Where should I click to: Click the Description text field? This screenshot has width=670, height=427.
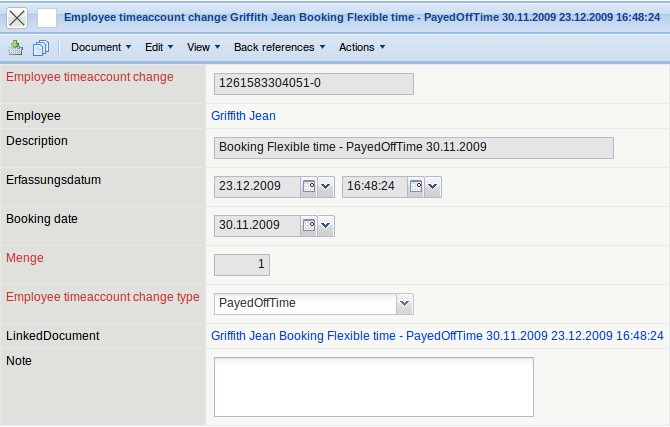point(413,147)
